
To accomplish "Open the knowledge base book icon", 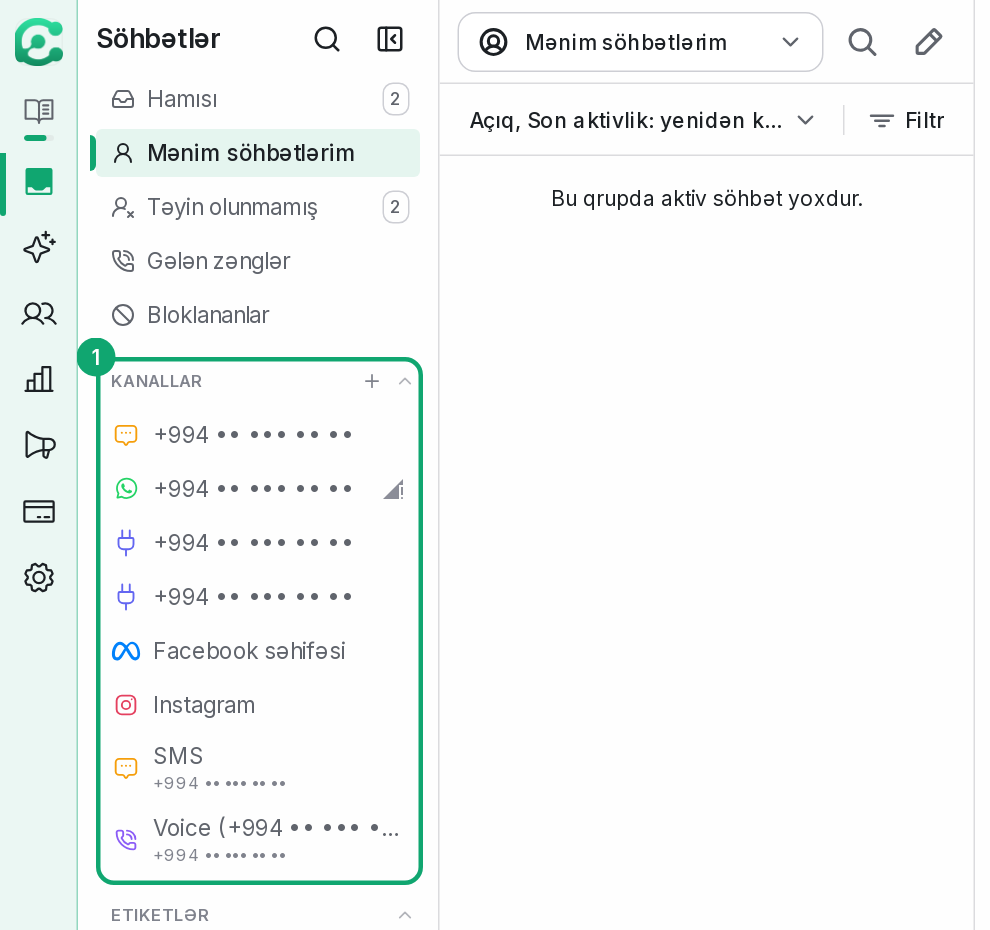I will coord(39,111).
